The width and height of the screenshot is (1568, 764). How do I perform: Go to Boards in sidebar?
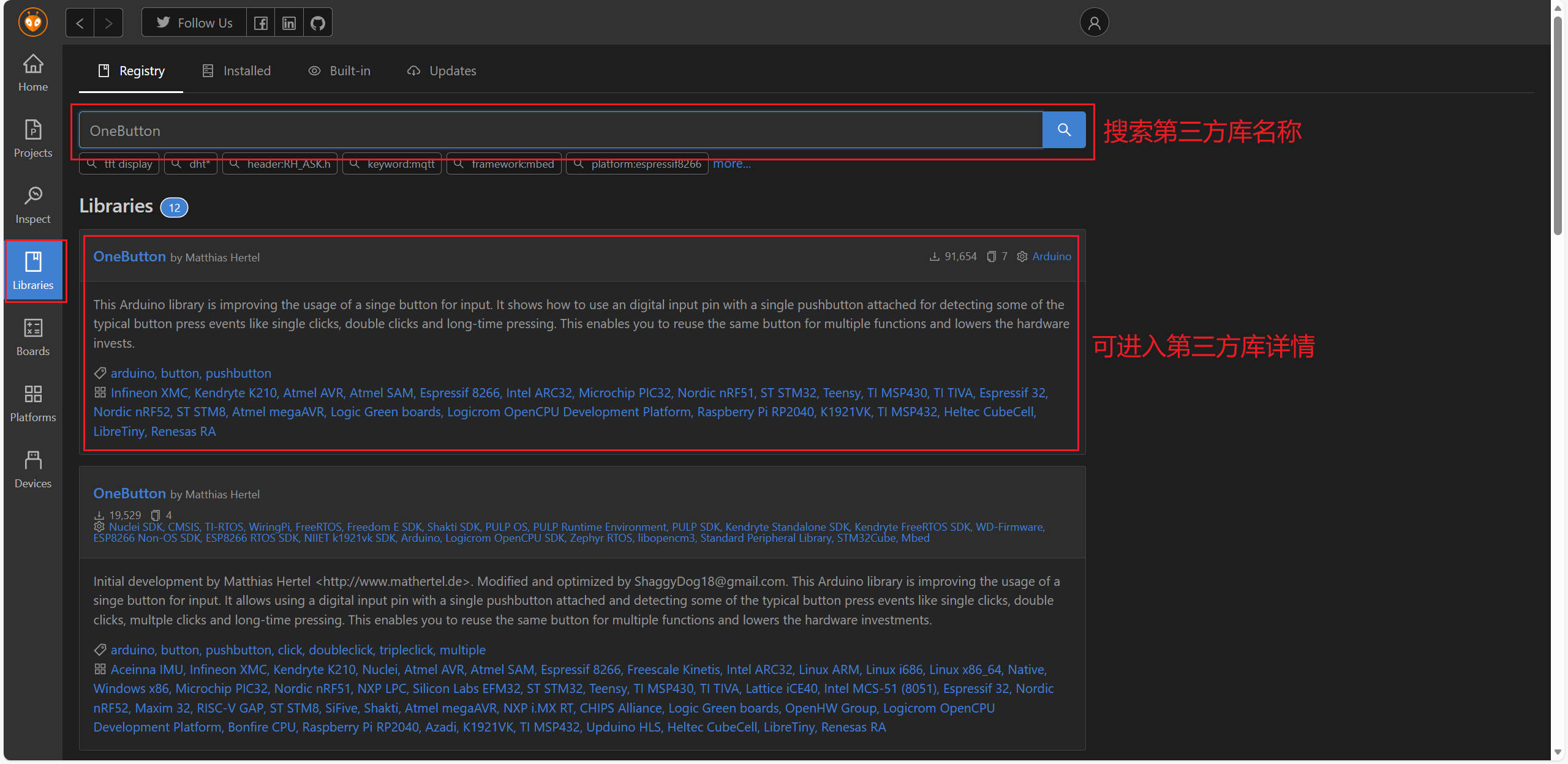click(33, 337)
